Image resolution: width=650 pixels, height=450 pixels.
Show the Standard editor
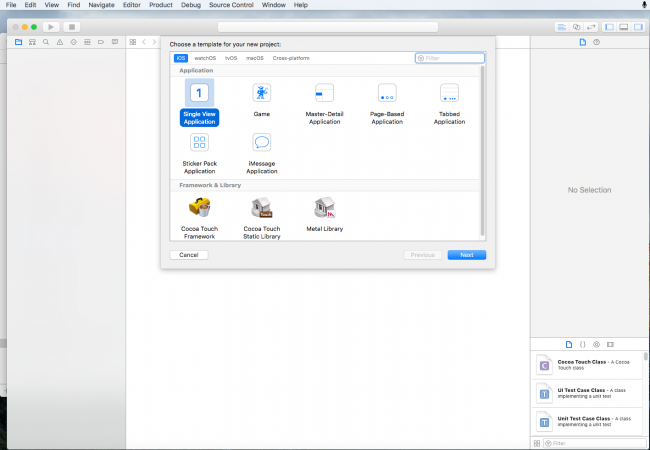coord(562,27)
